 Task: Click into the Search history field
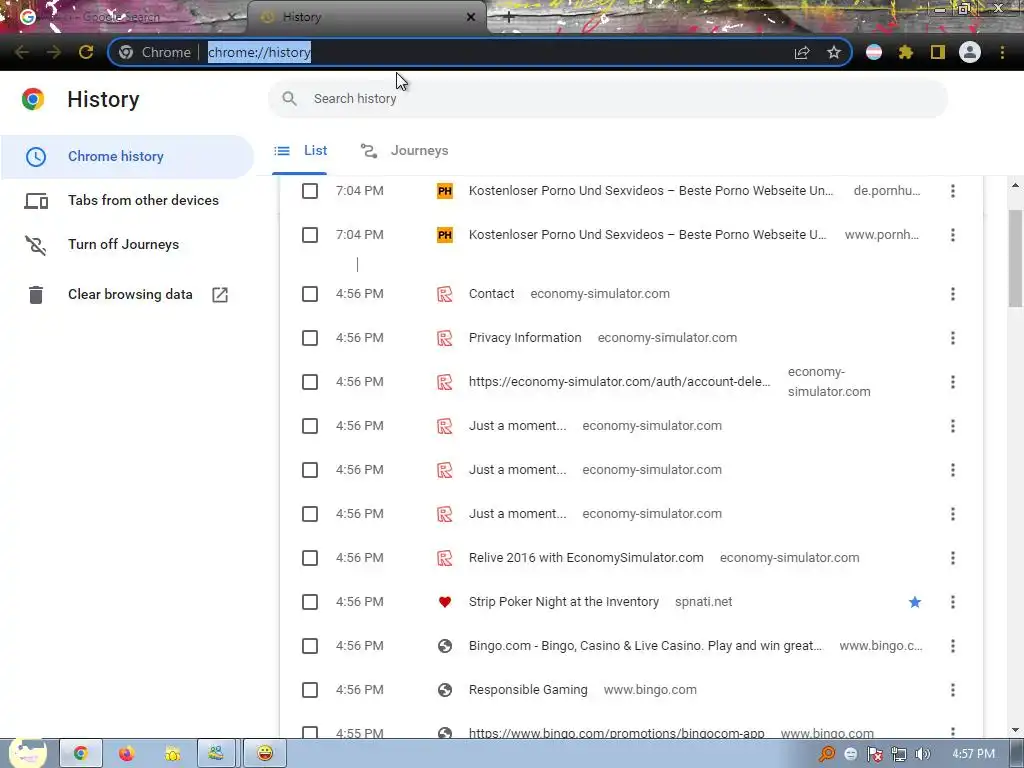(607, 99)
